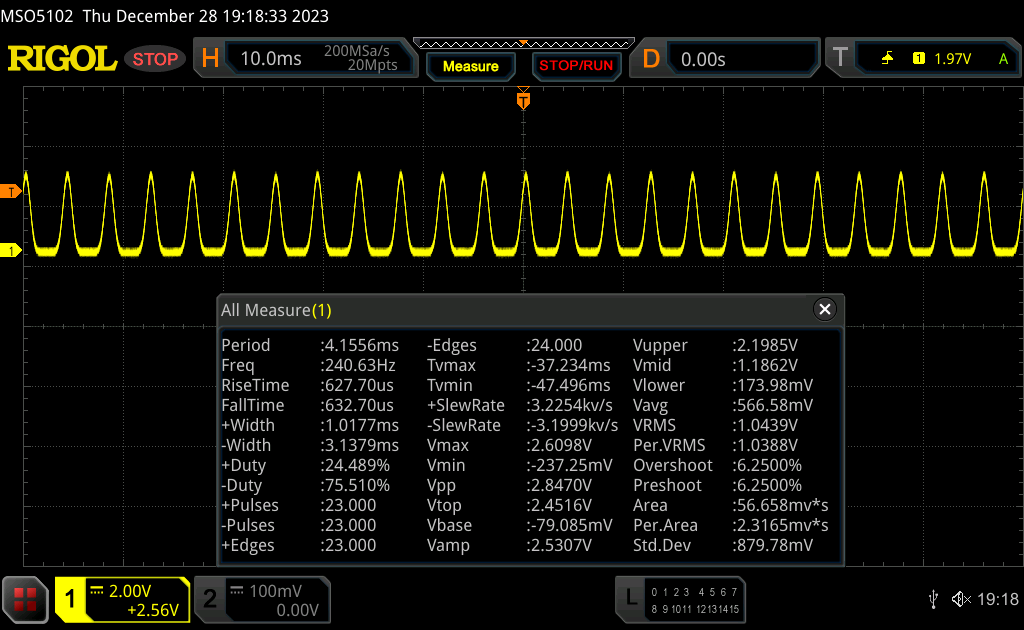The image size is (1024, 630).
Task: Click the RIGOL logo
Action: pyautogui.click(x=62, y=59)
